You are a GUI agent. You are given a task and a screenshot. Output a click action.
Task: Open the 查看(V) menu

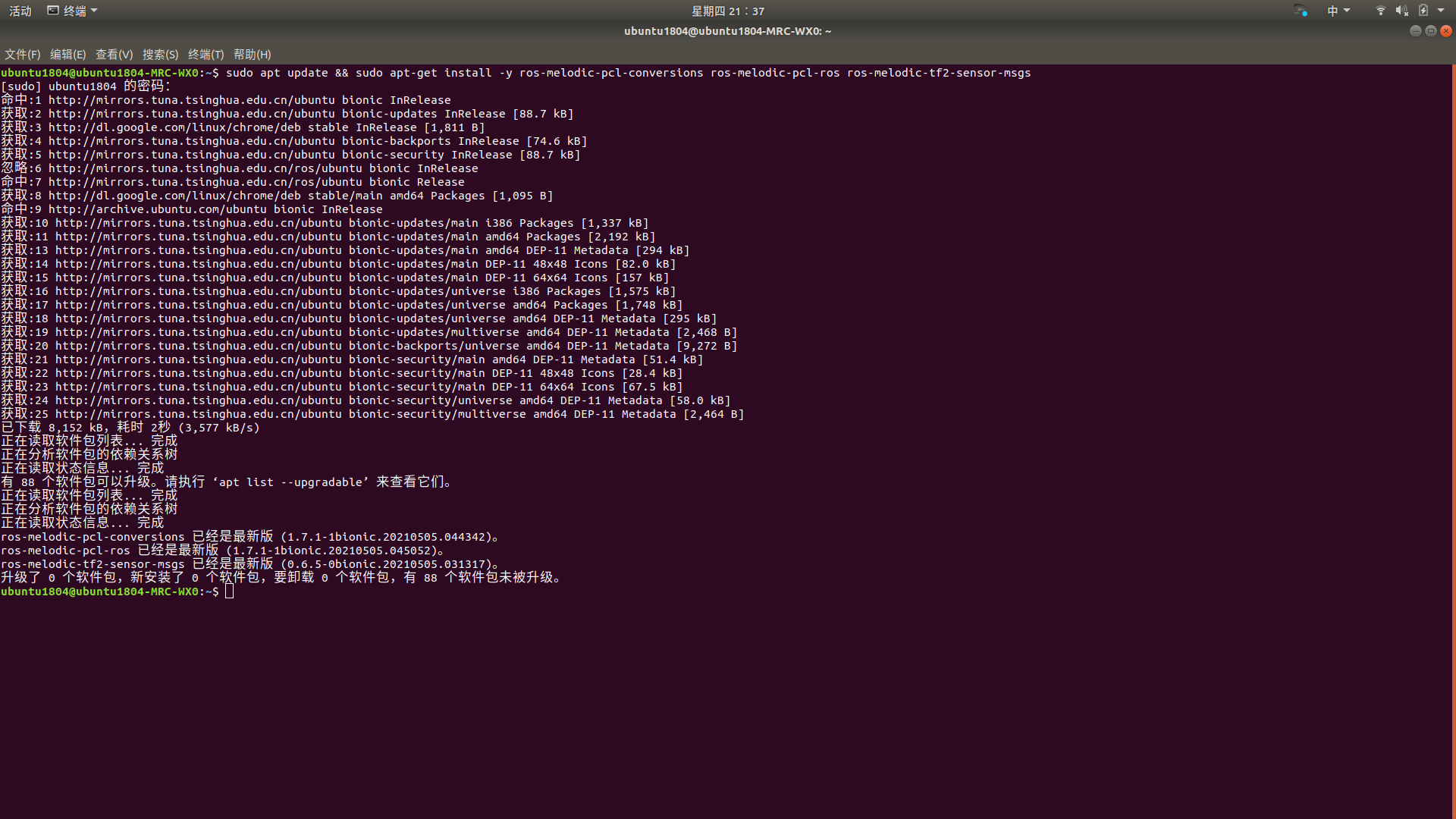click(114, 55)
